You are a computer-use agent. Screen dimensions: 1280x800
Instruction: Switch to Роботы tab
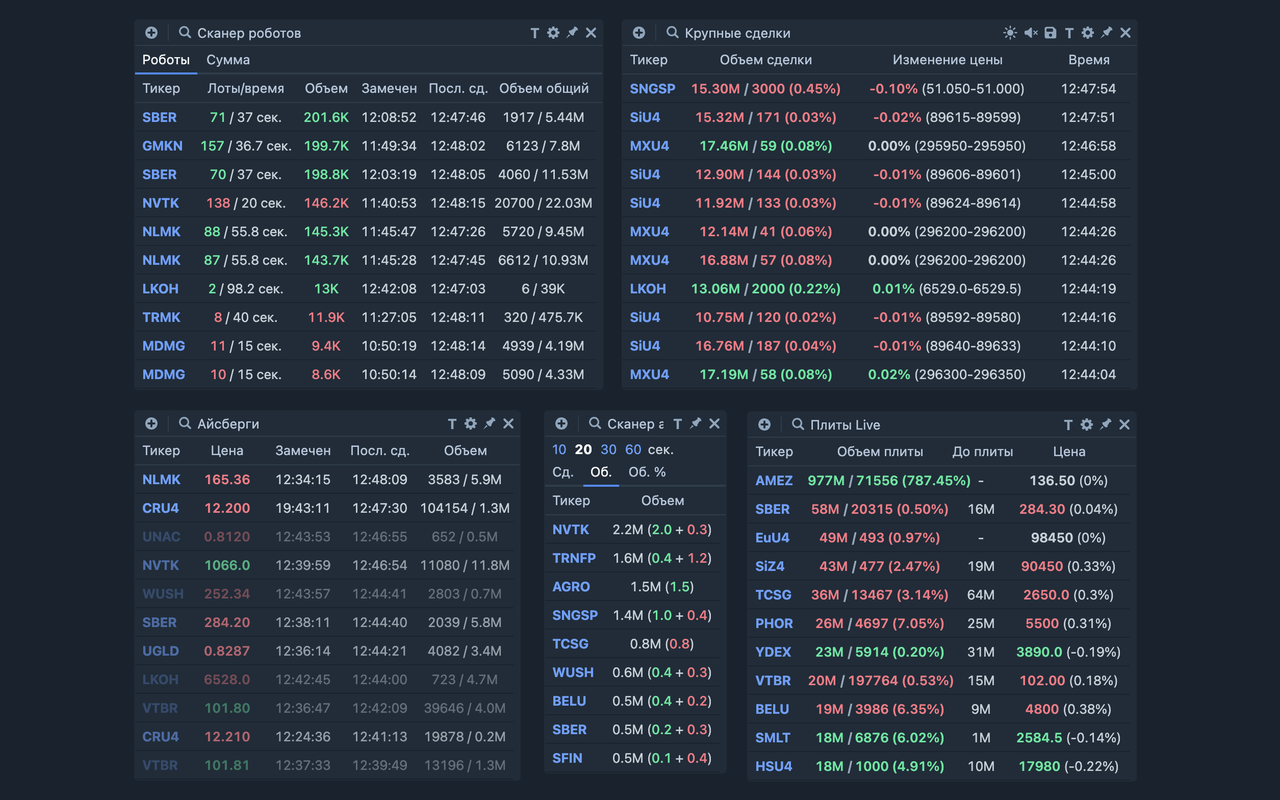(166, 60)
